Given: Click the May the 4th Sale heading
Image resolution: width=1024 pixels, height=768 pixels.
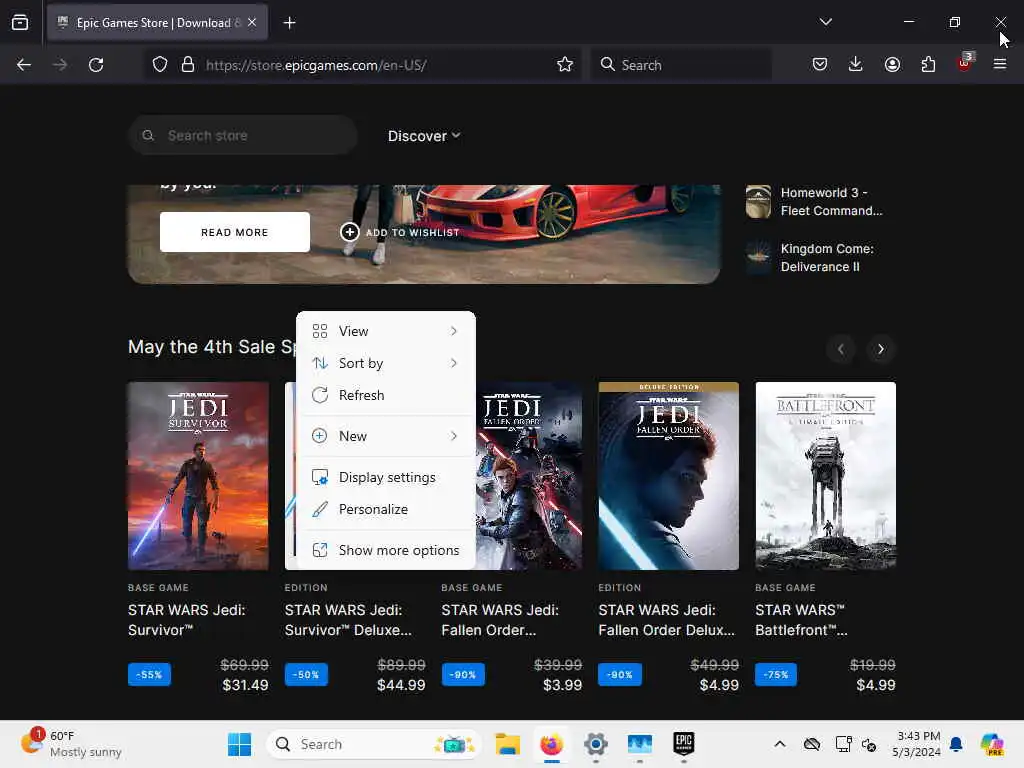Looking at the screenshot, I should (212, 347).
